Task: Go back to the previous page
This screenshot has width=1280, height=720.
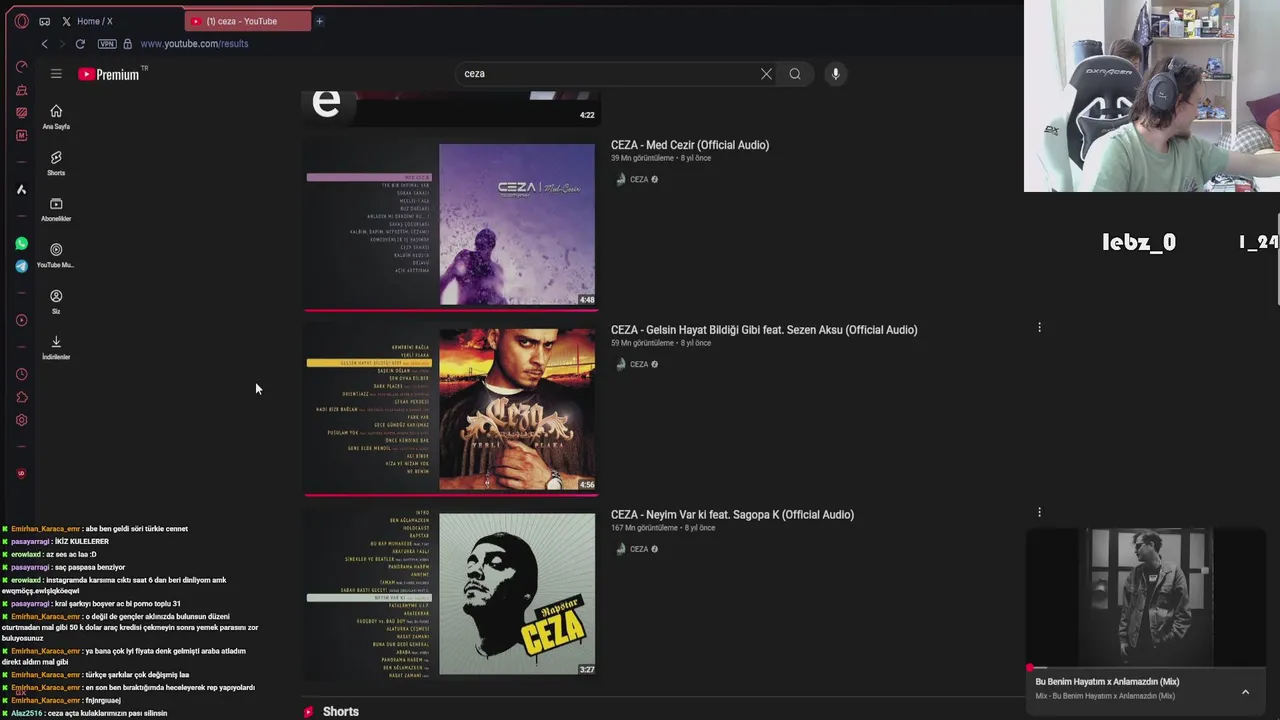Action: (44, 44)
